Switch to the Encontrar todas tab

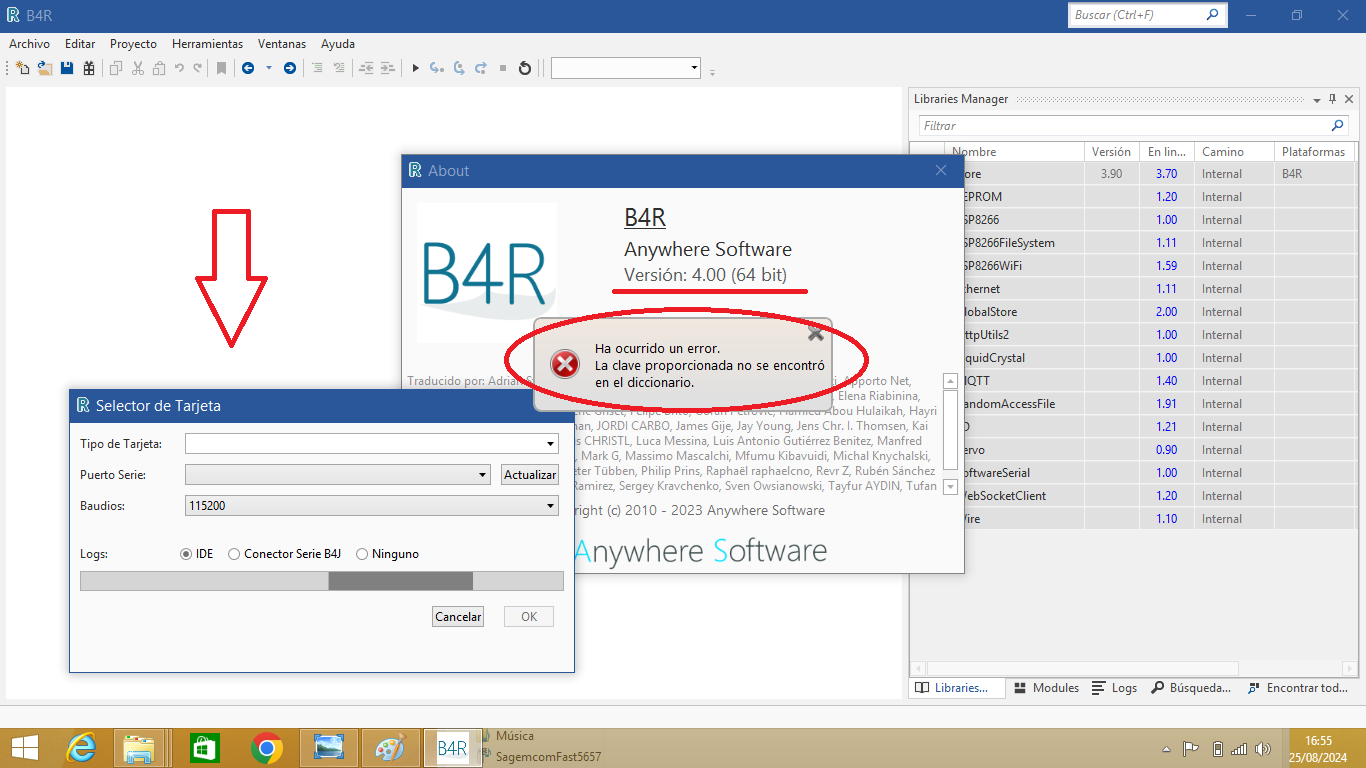tap(1299, 688)
